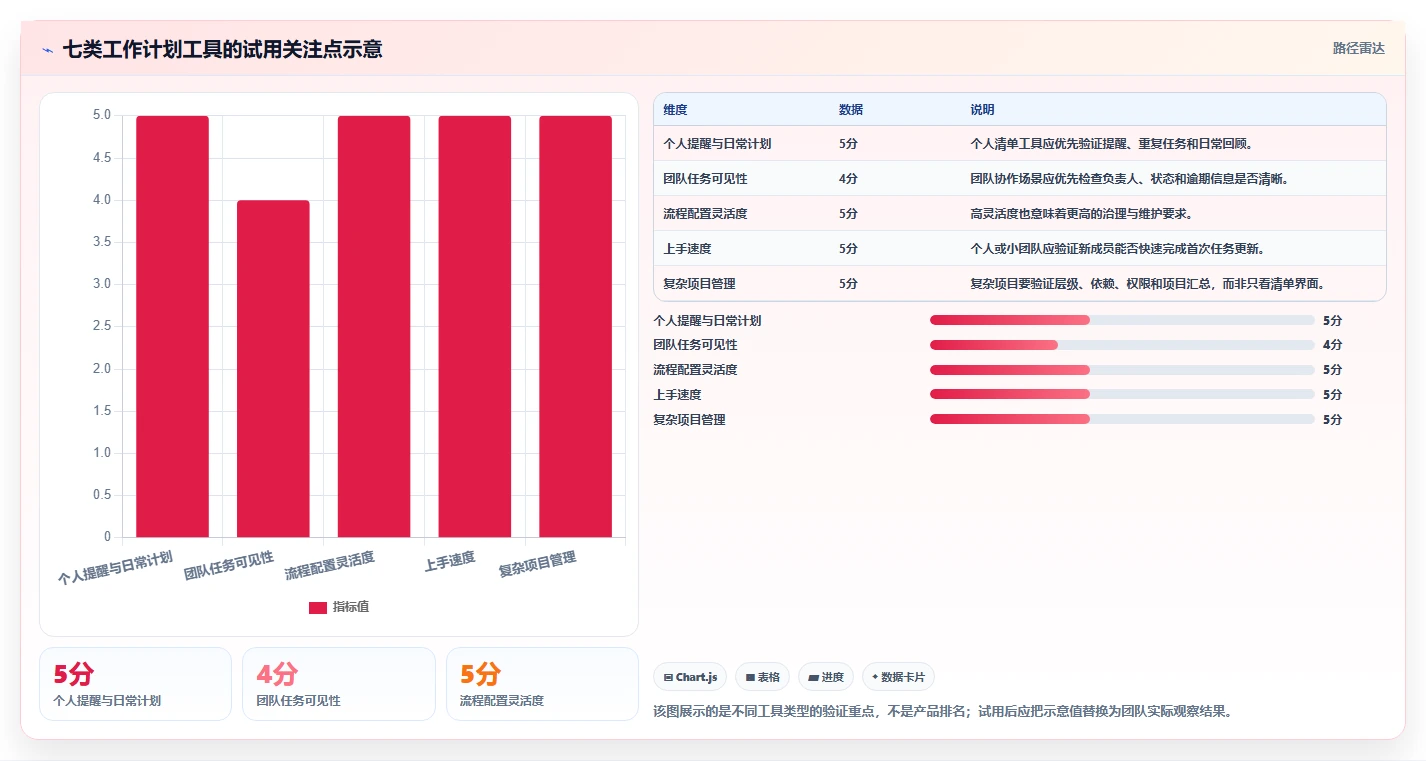Click the lightning icon beside the title
Image resolution: width=1426 pixels, height=761 pixels.
[x=48, y=50]
